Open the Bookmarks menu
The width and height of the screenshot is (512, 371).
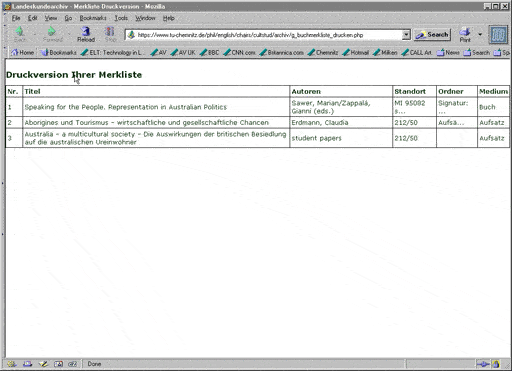click(x=93, y=18)
